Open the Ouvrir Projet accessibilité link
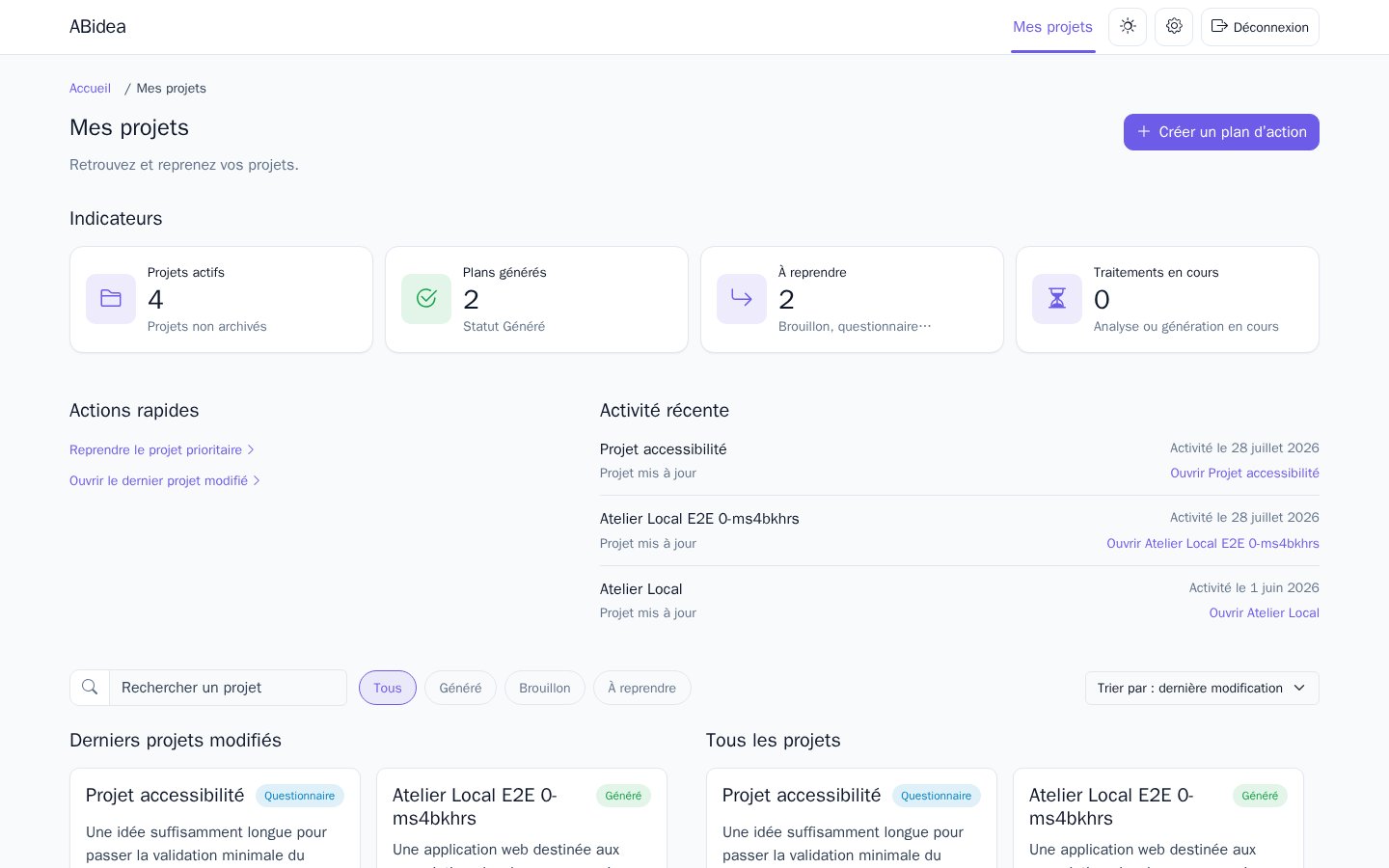 point(1244,473)
